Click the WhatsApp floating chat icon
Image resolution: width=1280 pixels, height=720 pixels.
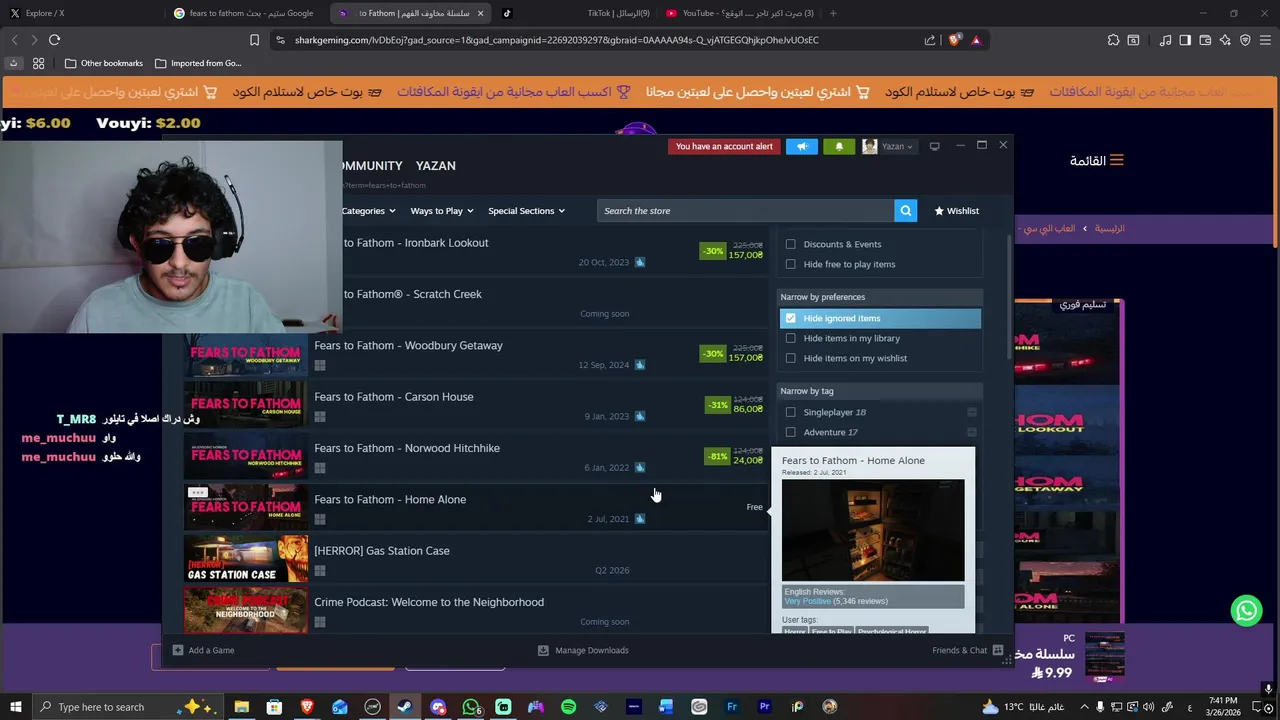[x=1246, y=610]
